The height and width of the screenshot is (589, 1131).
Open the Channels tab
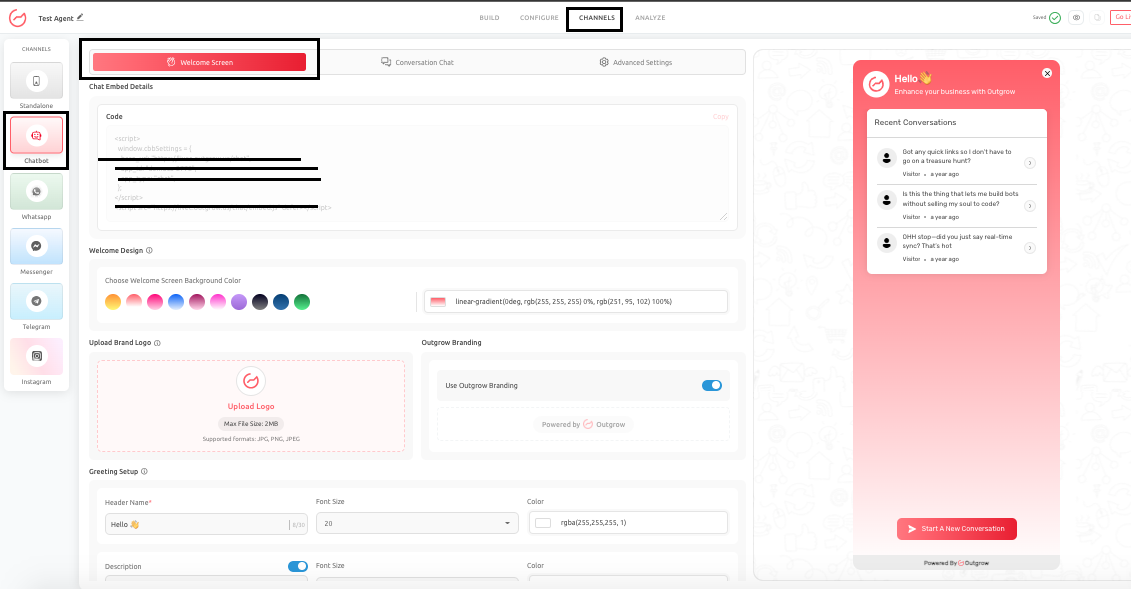pyautogui.click(x=597, y=18)
